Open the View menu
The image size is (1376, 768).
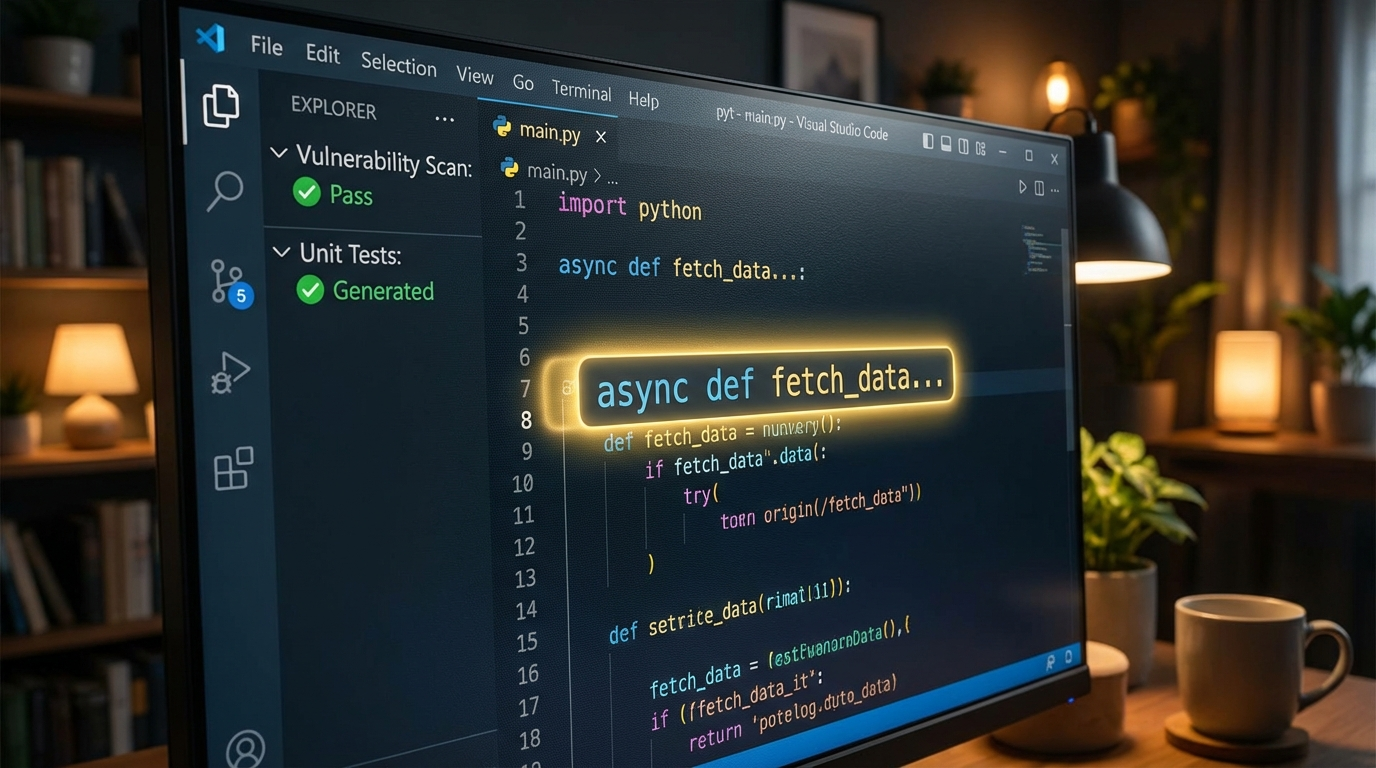click(x=475, y=75)
